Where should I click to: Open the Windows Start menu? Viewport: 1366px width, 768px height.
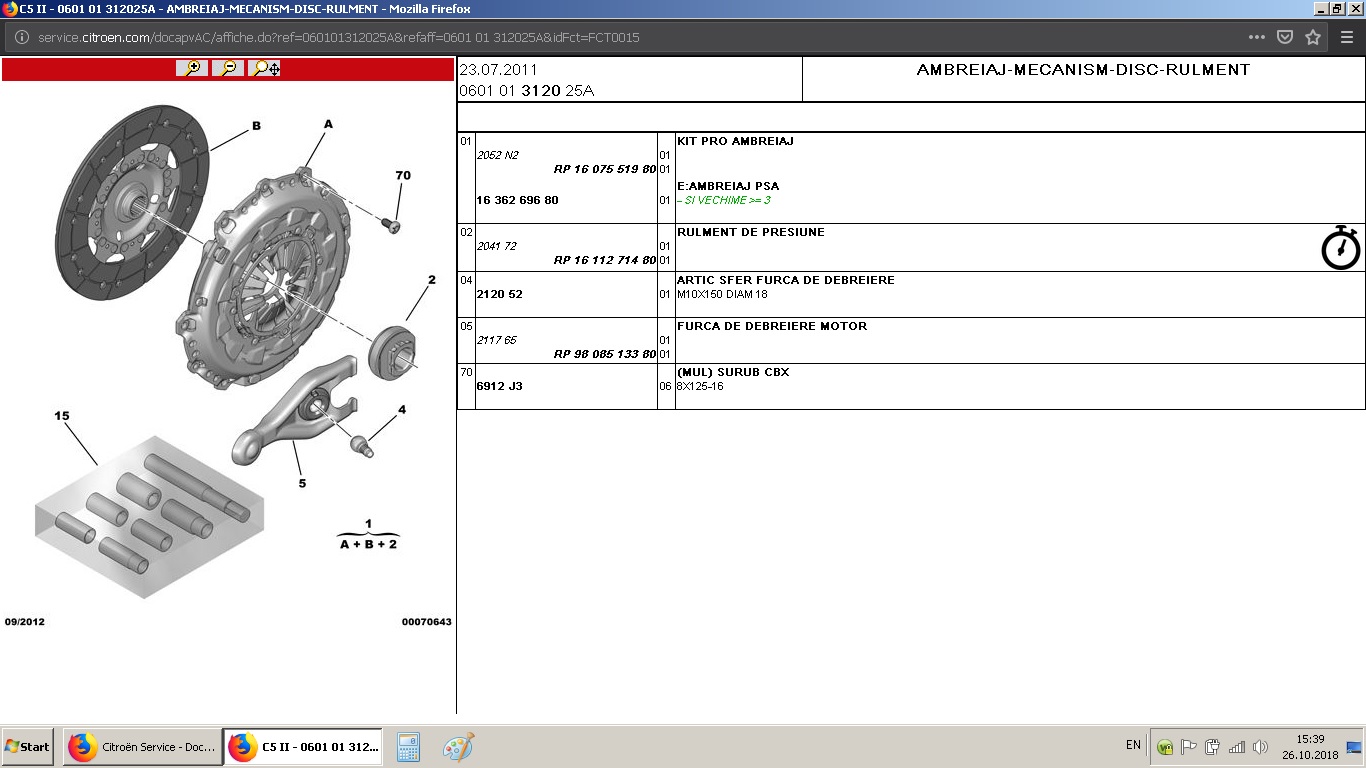27,747
